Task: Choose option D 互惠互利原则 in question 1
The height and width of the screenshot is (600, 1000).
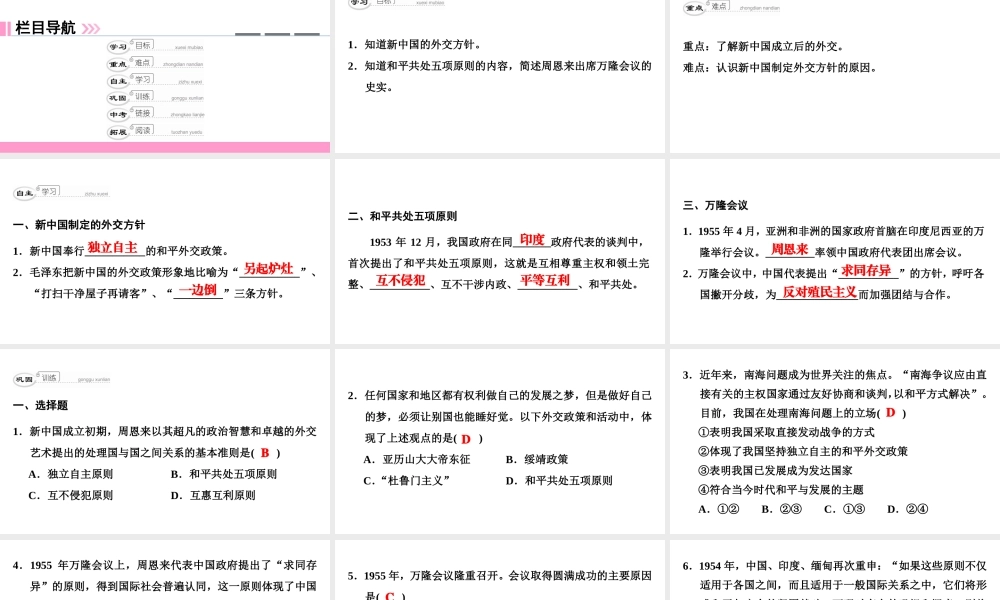Action: 213,495
